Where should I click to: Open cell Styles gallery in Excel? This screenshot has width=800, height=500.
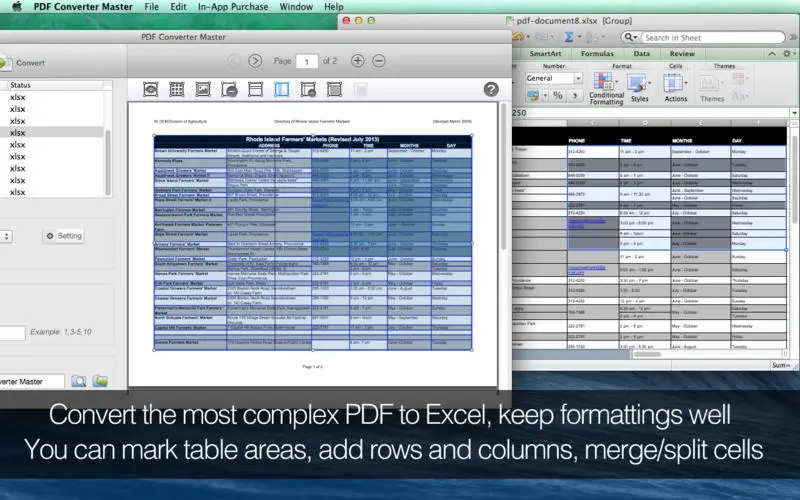click(x=639, y=88)
